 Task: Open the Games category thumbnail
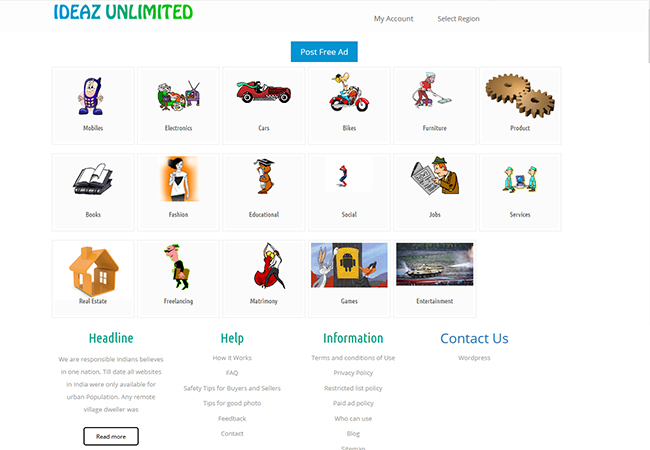349,265
